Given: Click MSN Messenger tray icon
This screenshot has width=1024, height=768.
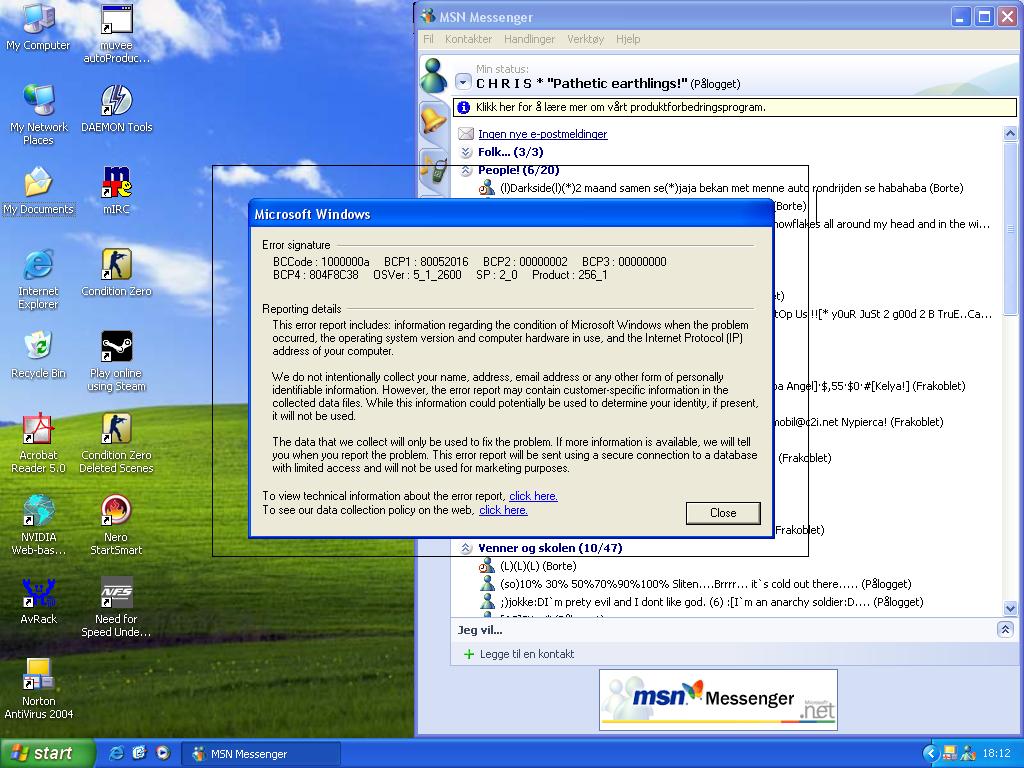Looking at the screenshot, I should pos(968,753).
